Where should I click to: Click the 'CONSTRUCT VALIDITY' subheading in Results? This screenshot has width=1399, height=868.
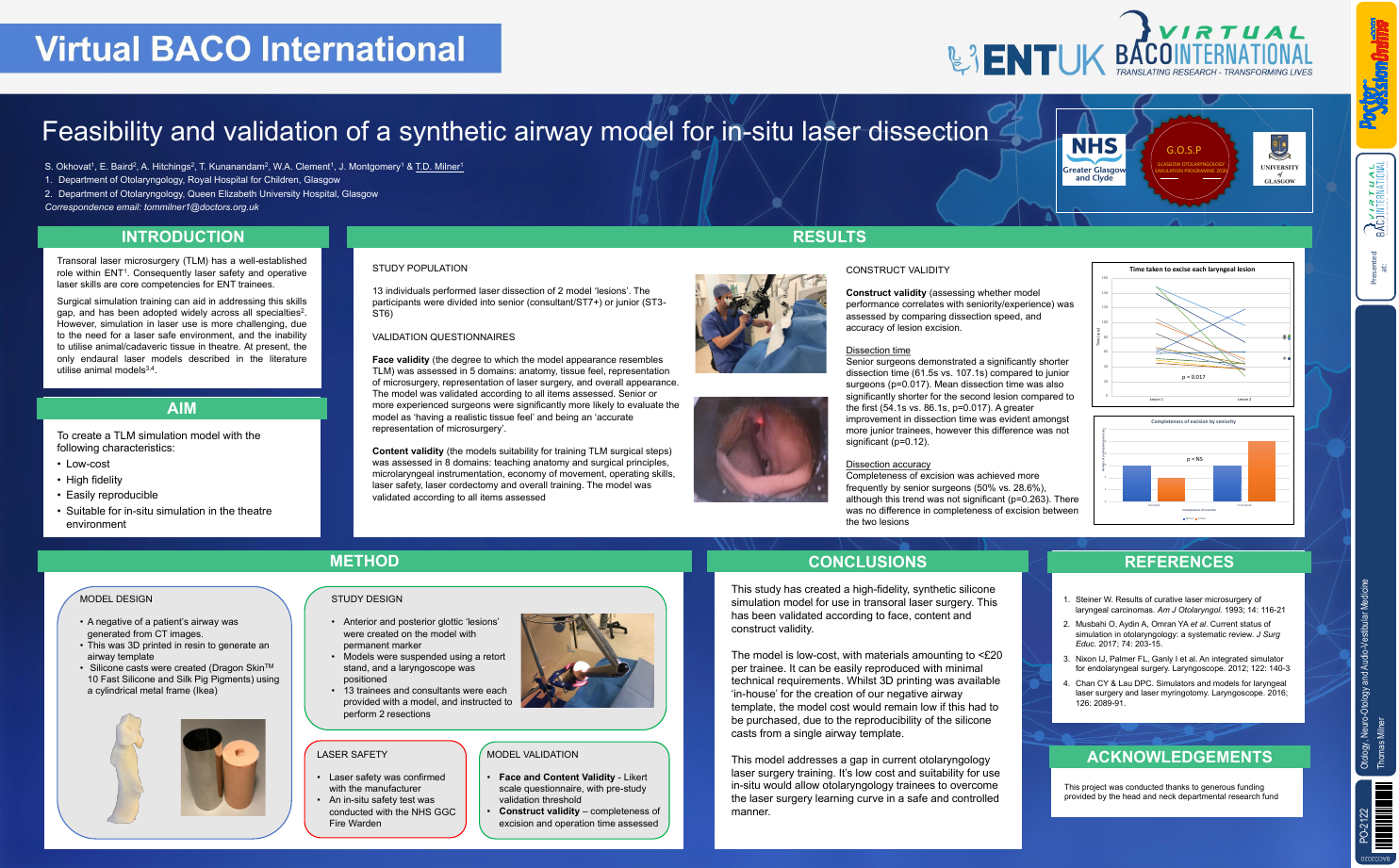point(897,270)
